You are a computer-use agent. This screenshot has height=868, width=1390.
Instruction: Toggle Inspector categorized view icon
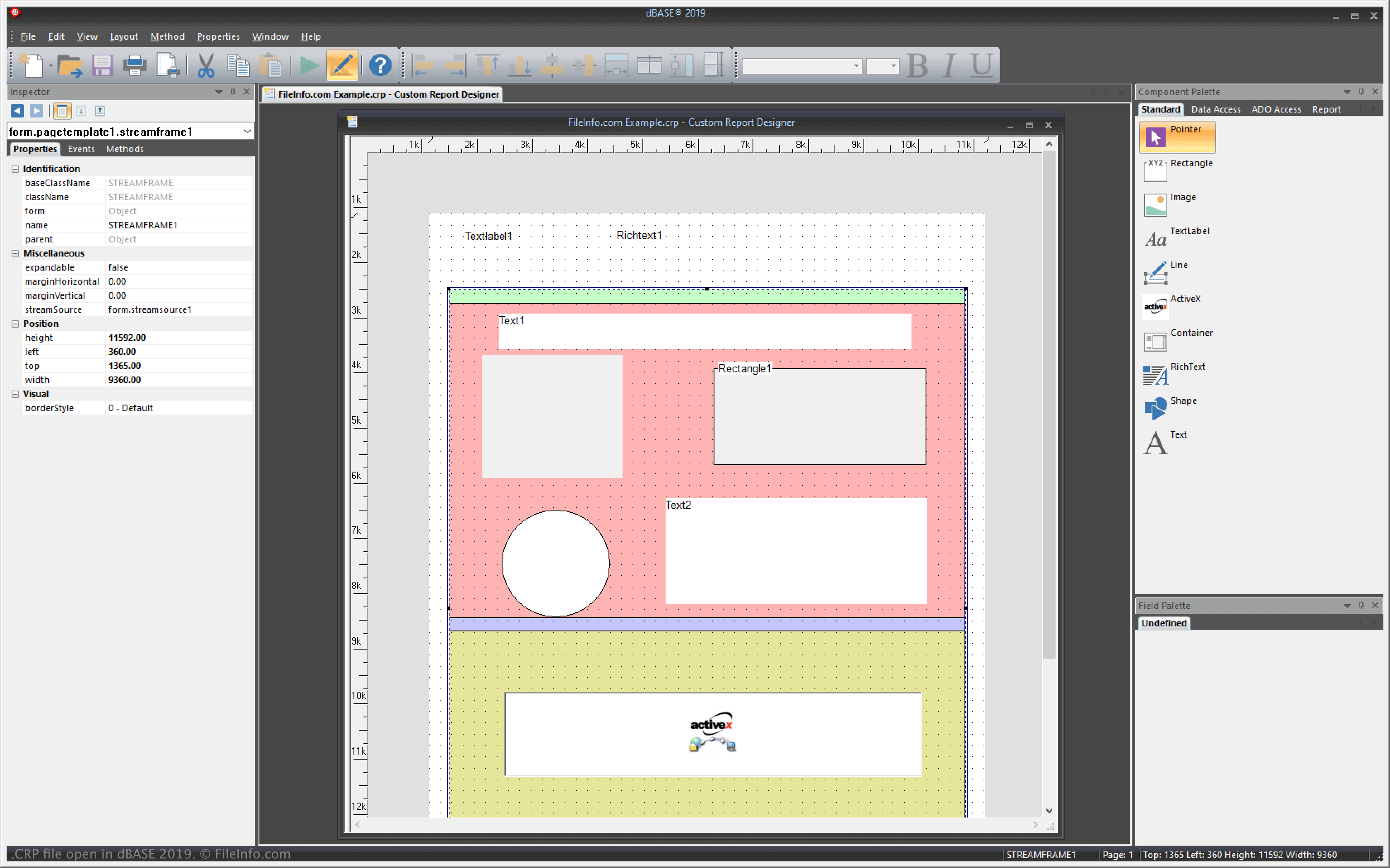(x=62, y=111)
